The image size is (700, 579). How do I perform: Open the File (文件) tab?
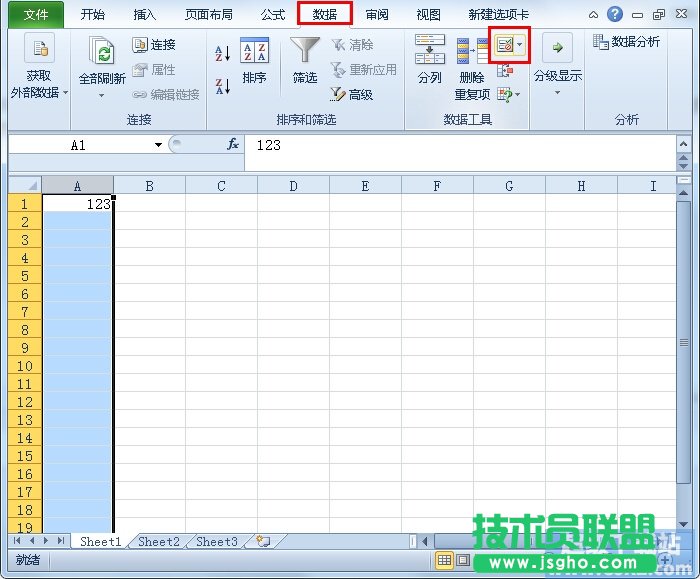[36, 15]
